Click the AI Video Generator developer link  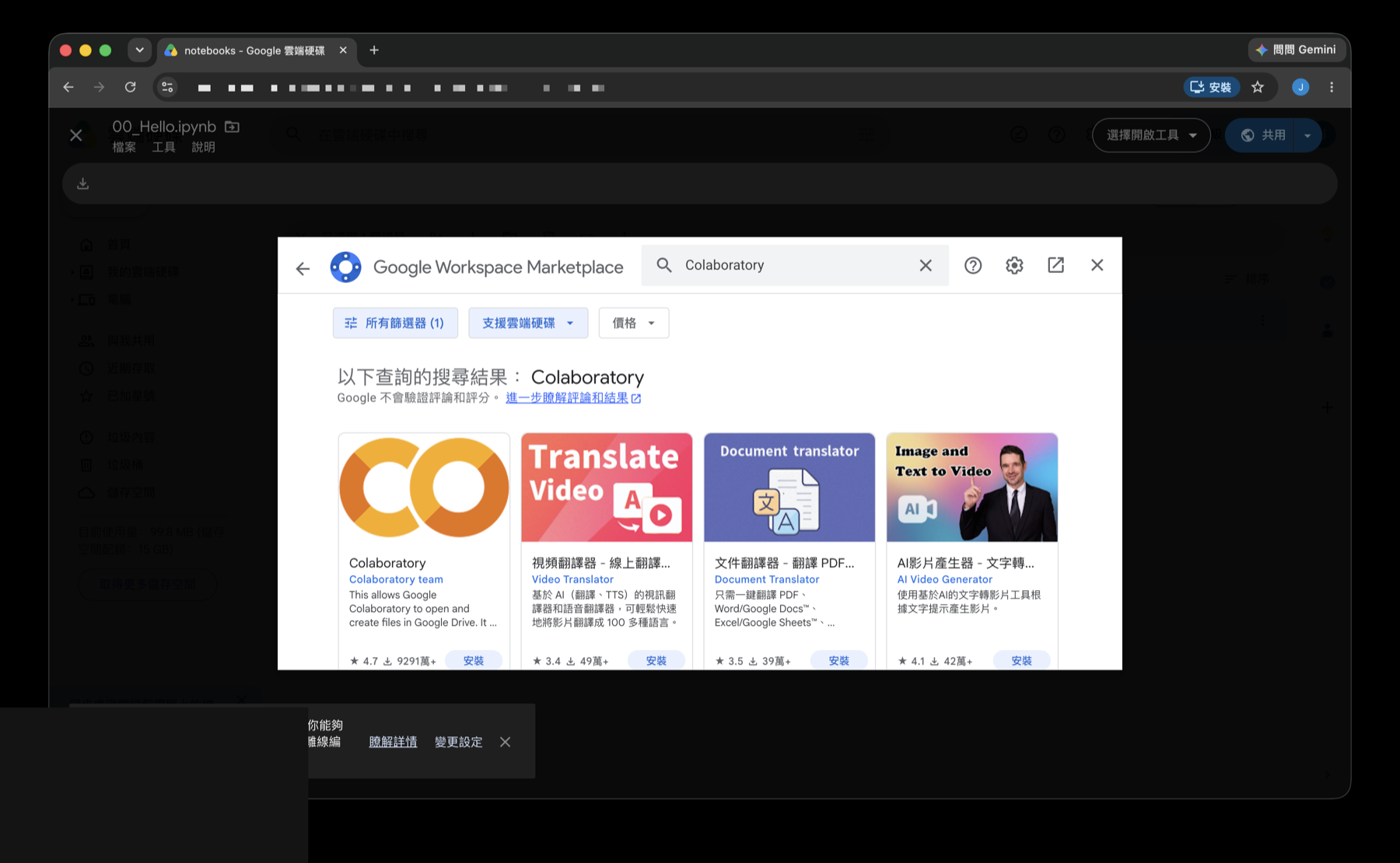(x=945, y=579)
